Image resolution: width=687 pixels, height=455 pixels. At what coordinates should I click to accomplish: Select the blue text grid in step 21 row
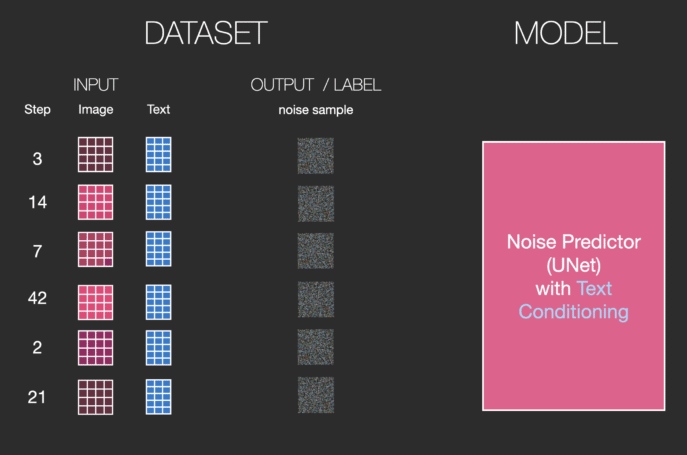pyautogui.click(x=159, y=397)
